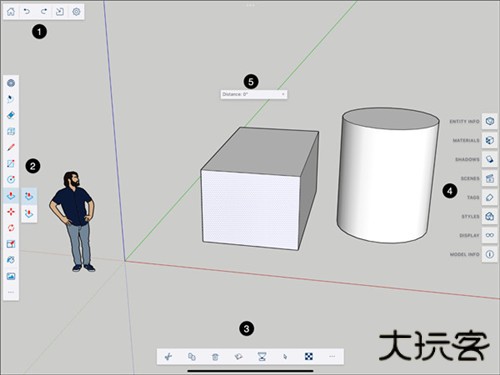Select the standing man scale figure
This screenshot has height=375, width=500.
[73, 221]
